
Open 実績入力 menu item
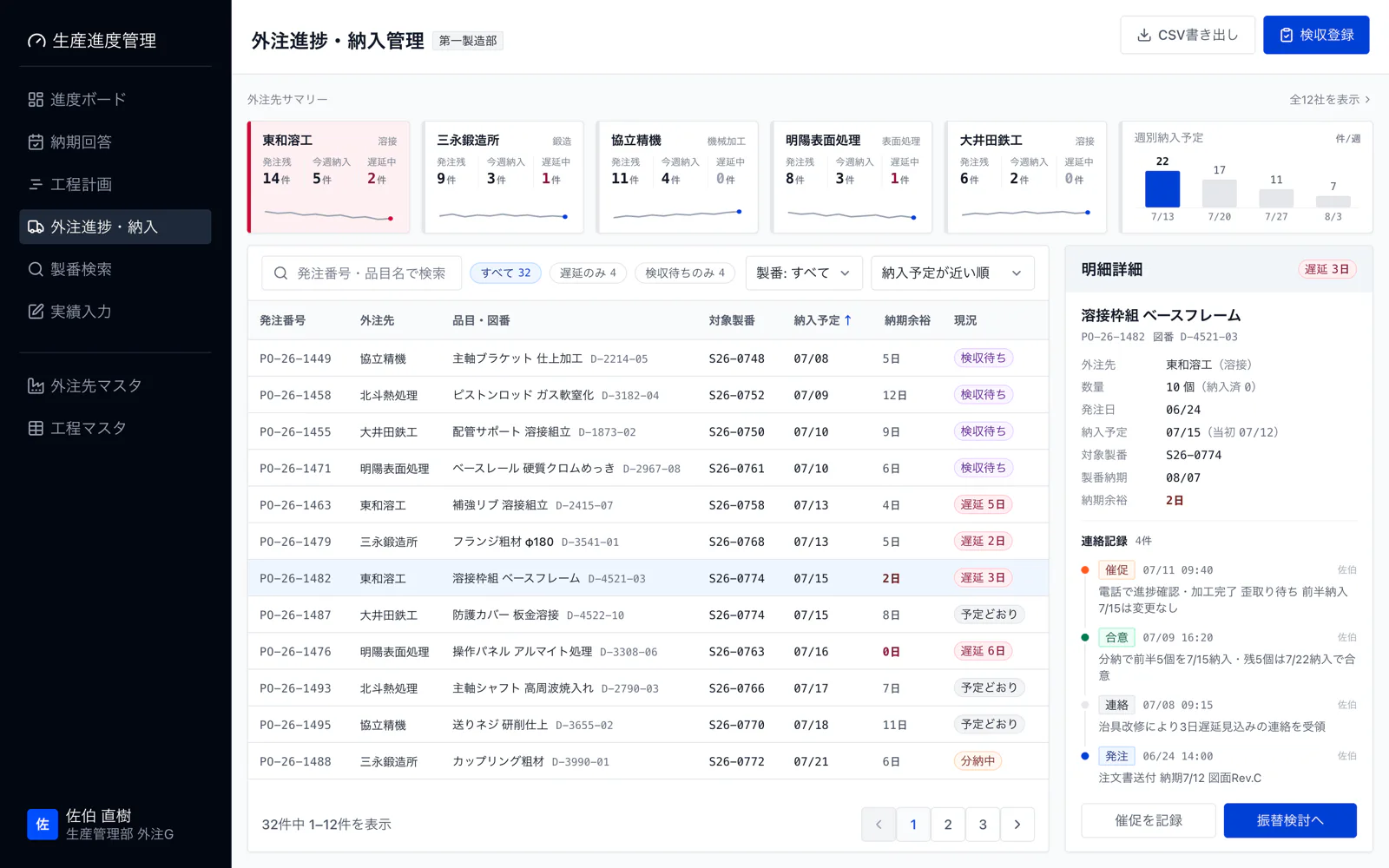point(115,312)
